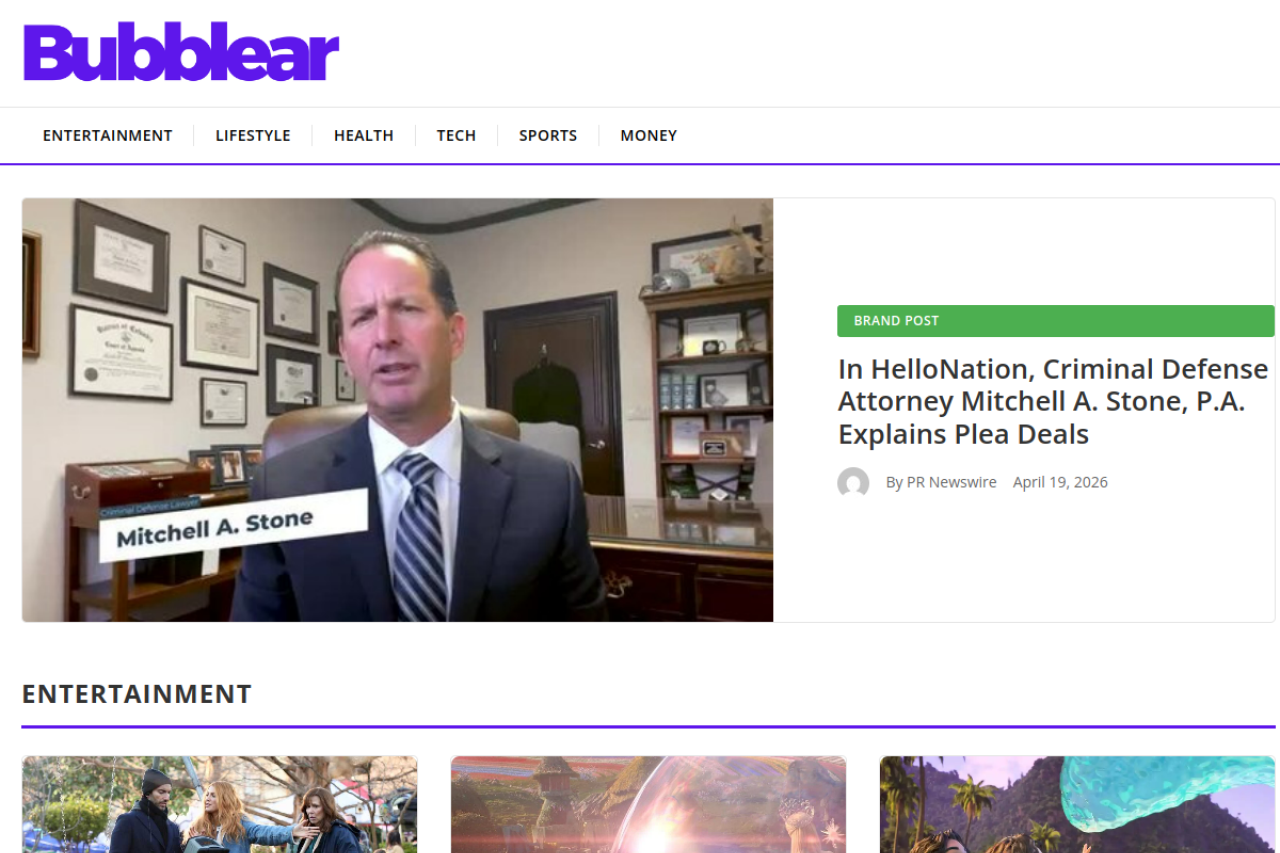Click the April 19, 2026 date
1280x853 pixels.
1060,482
